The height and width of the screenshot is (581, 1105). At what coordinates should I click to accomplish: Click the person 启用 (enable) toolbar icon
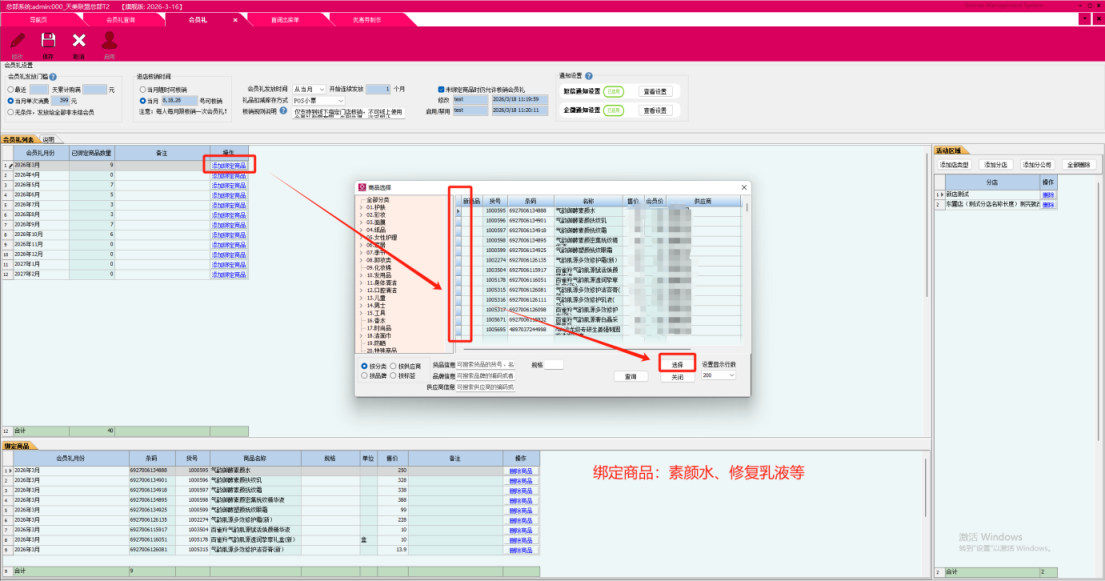coord(110,41)
